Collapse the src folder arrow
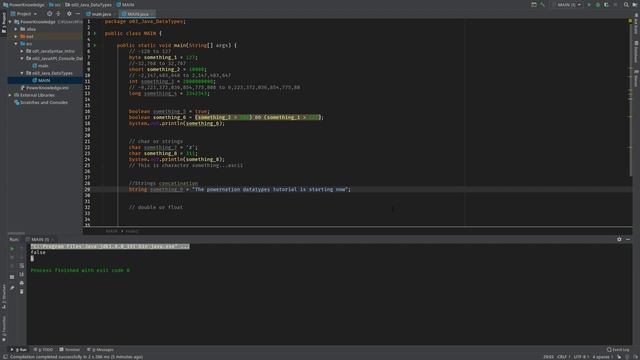Image resolution: width=640 pixels, height=360 pixels. (x=16, y=44)
